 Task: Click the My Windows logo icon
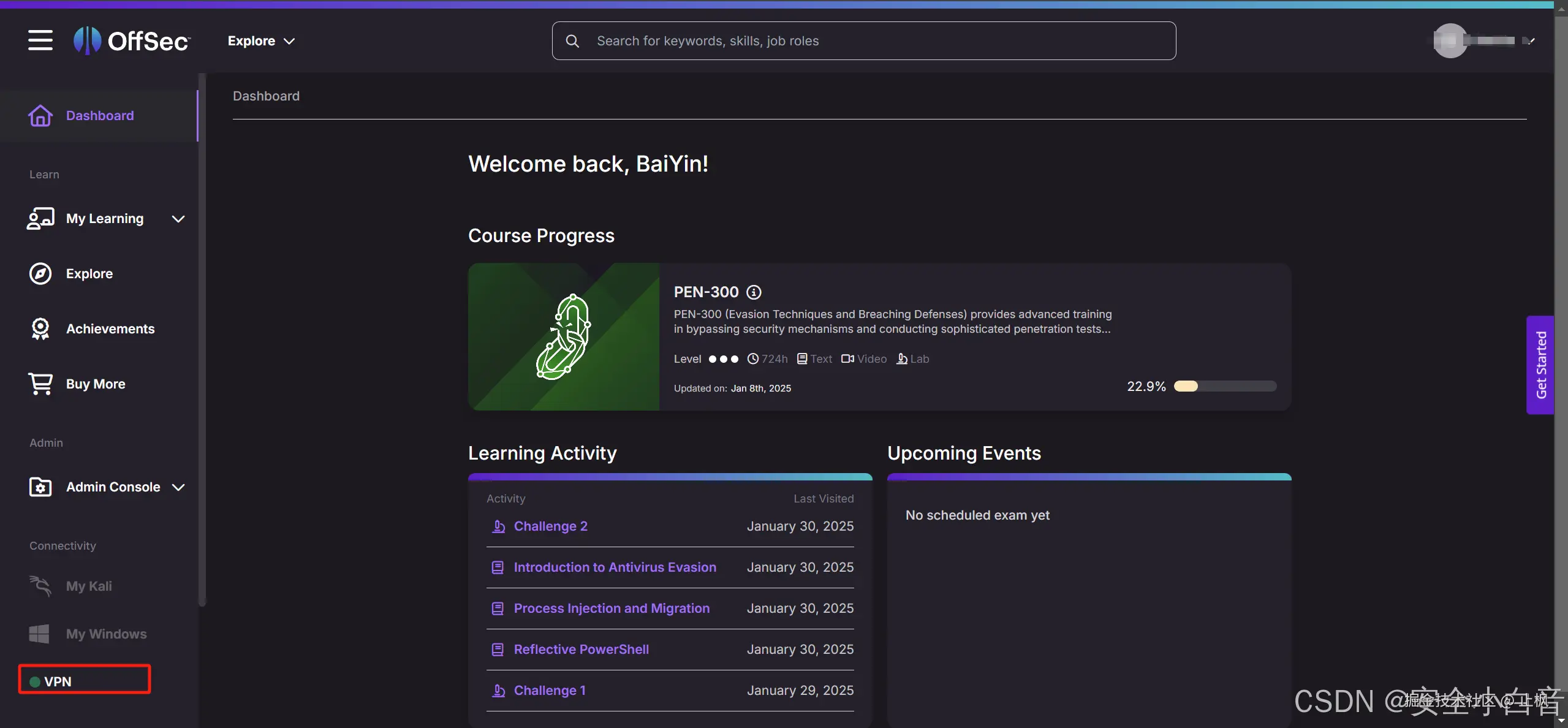tap(39, 634)
